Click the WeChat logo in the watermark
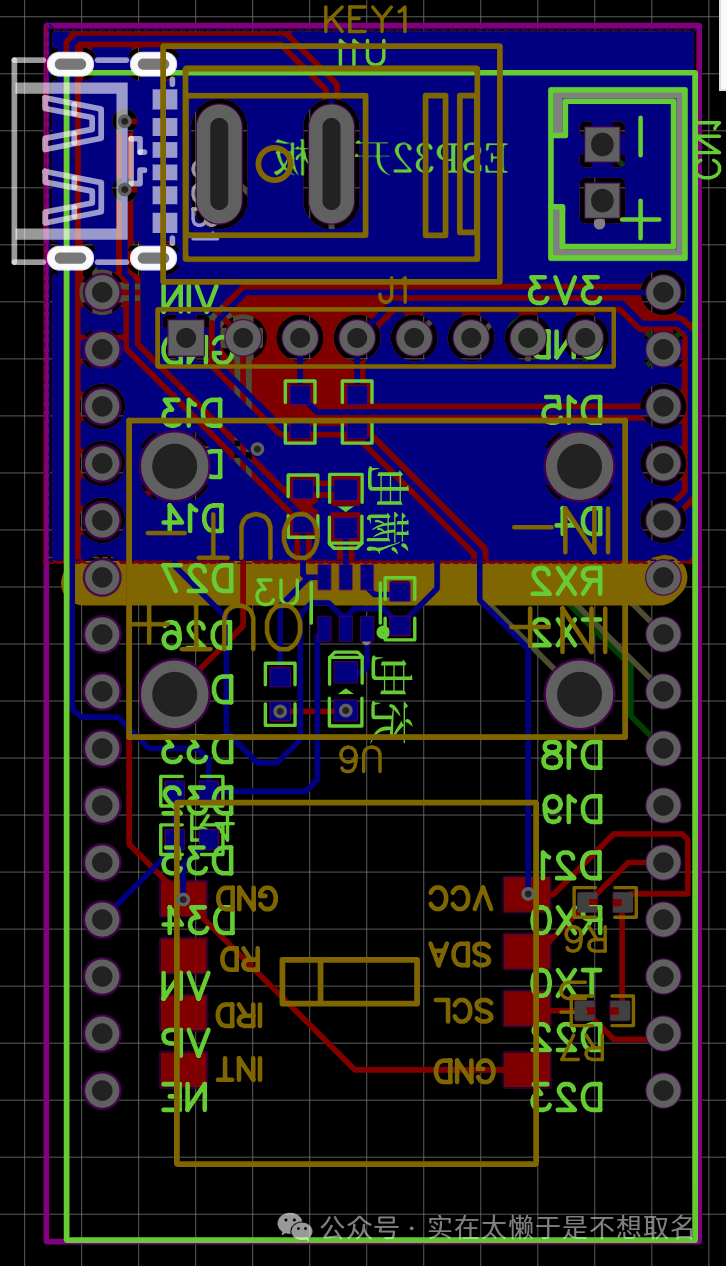 (294, 1226)
